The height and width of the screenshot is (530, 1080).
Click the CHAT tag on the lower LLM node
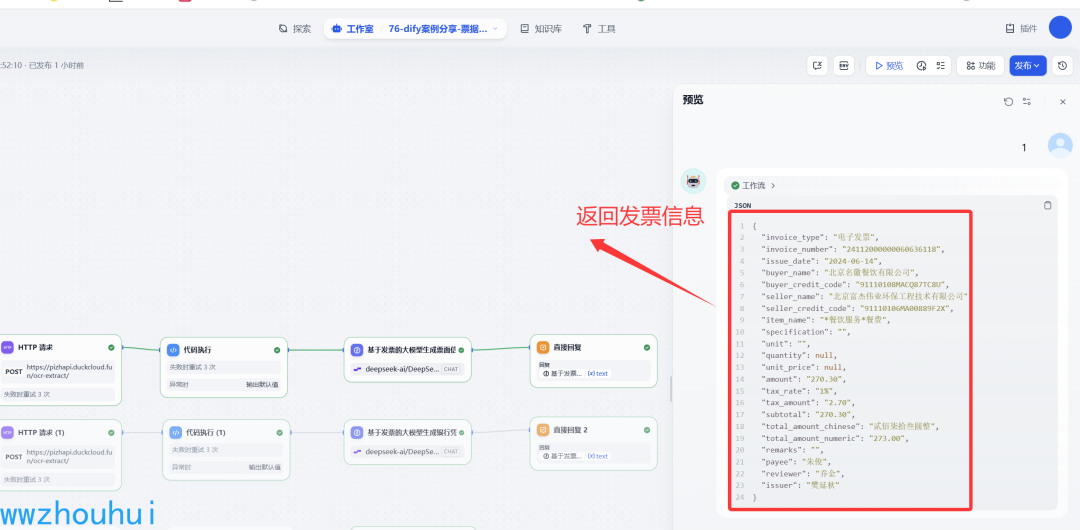450,451
